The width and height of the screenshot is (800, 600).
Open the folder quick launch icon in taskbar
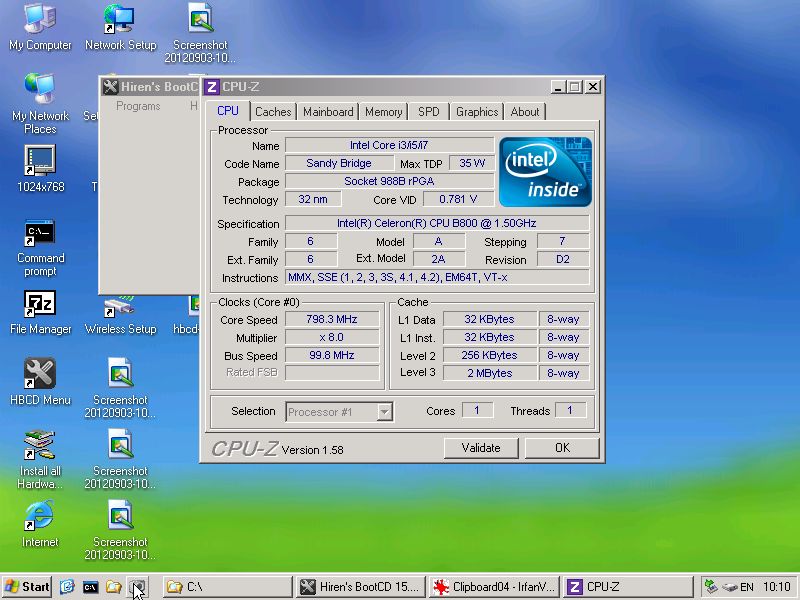tap(114, 587)
